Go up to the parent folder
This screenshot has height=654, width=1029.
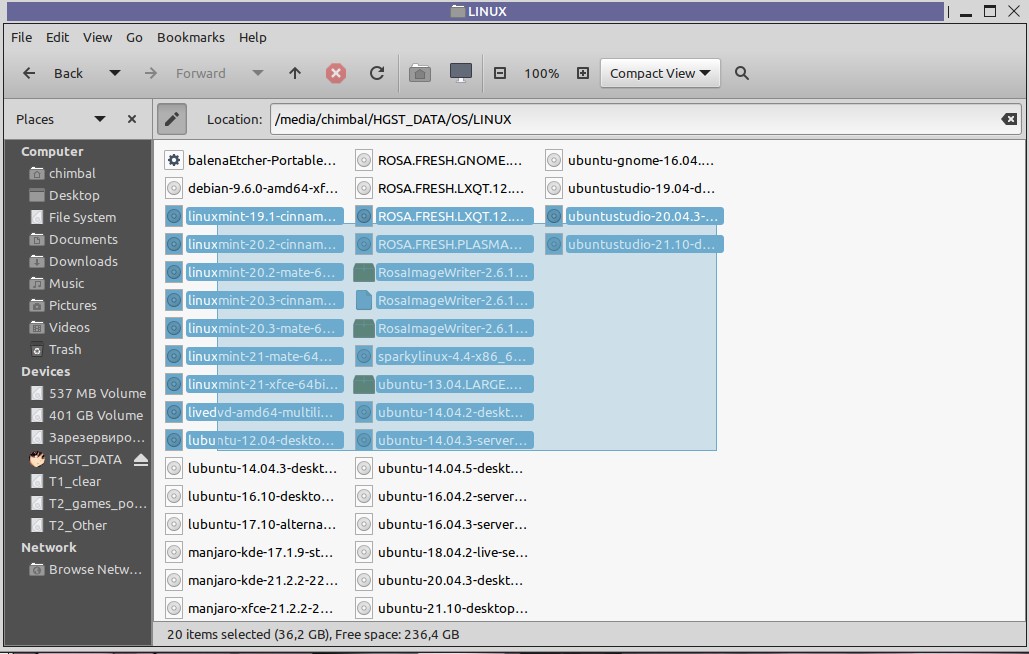coord(295,73)
